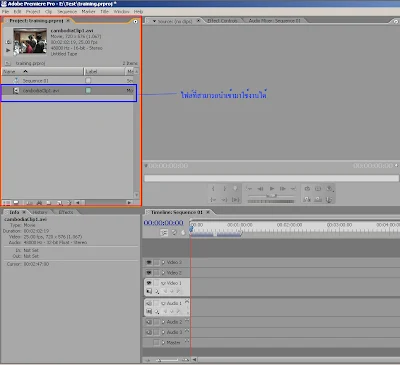Image resolution: width=400 pixels, height=365 pixels.
Task: Expand the Master track
Action: click(x=163, y=342)
